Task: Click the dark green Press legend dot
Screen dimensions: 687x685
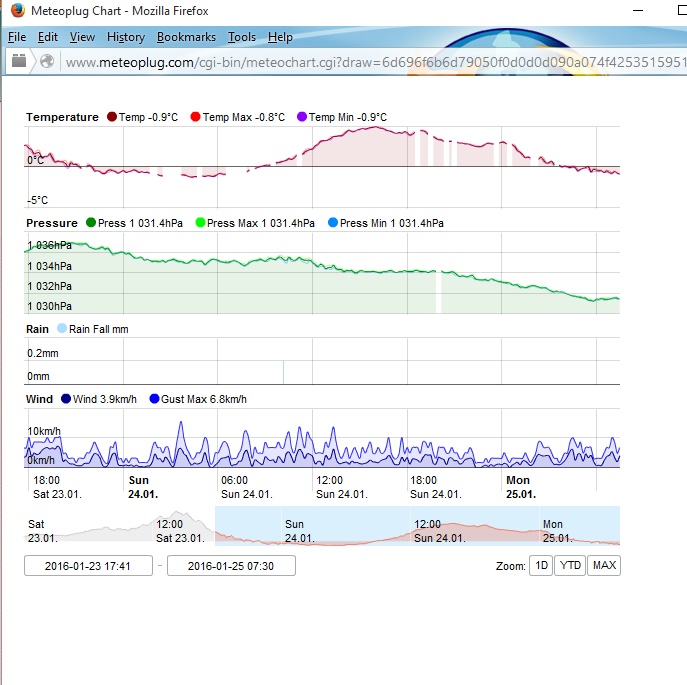Action: tap(91, 223)
